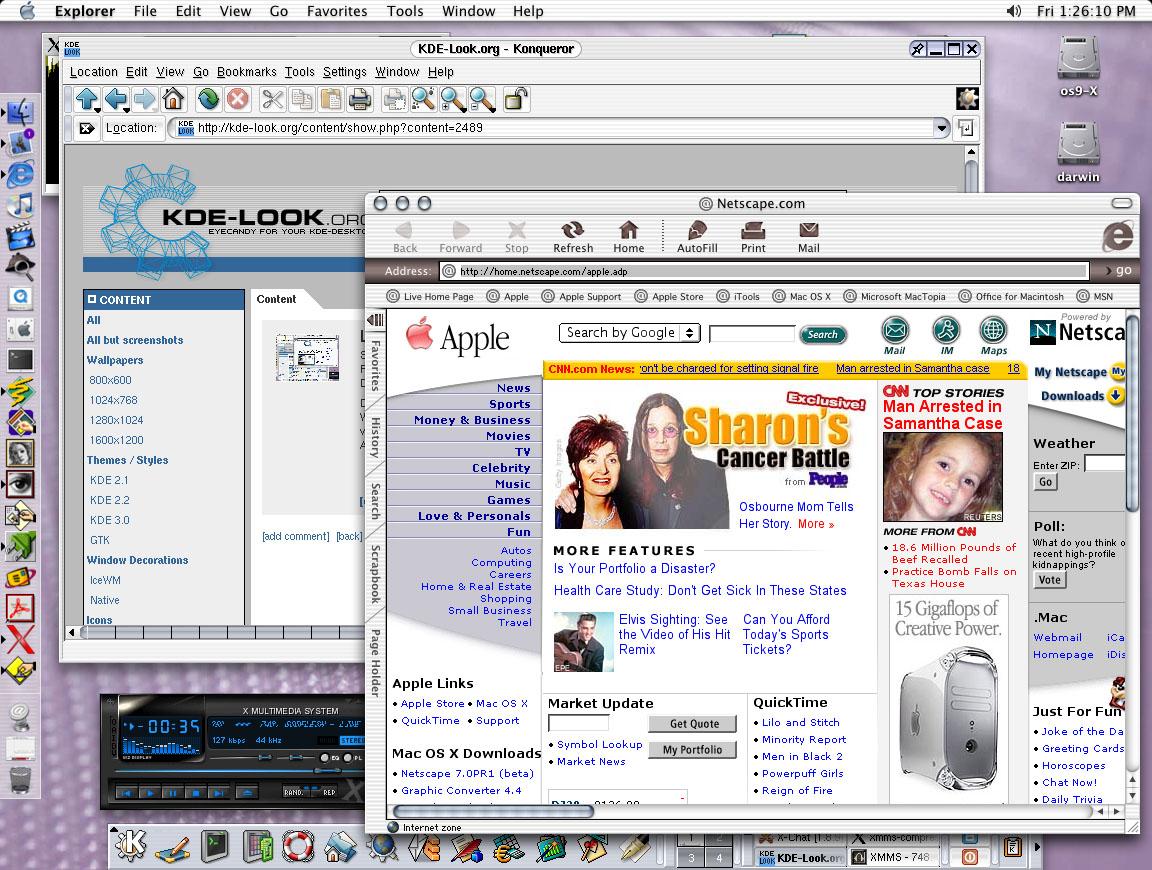The width and height of the screenshot is (1152, 870).
Task: Toggle XMMS REP repeat button
Action: 324,793
